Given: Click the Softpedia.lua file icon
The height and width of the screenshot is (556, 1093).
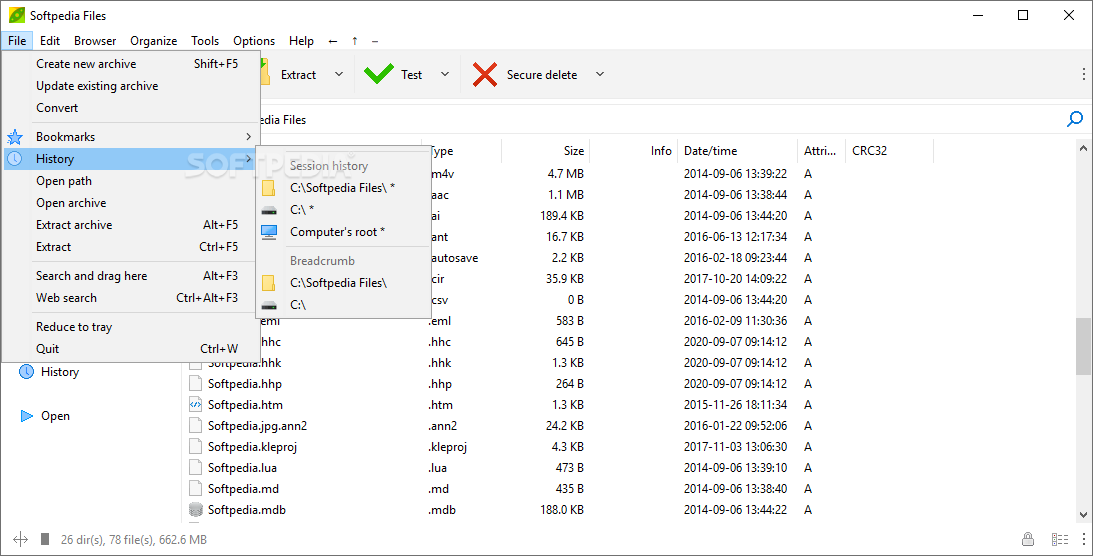Looking at the screenshot, I should click(196, 468).
